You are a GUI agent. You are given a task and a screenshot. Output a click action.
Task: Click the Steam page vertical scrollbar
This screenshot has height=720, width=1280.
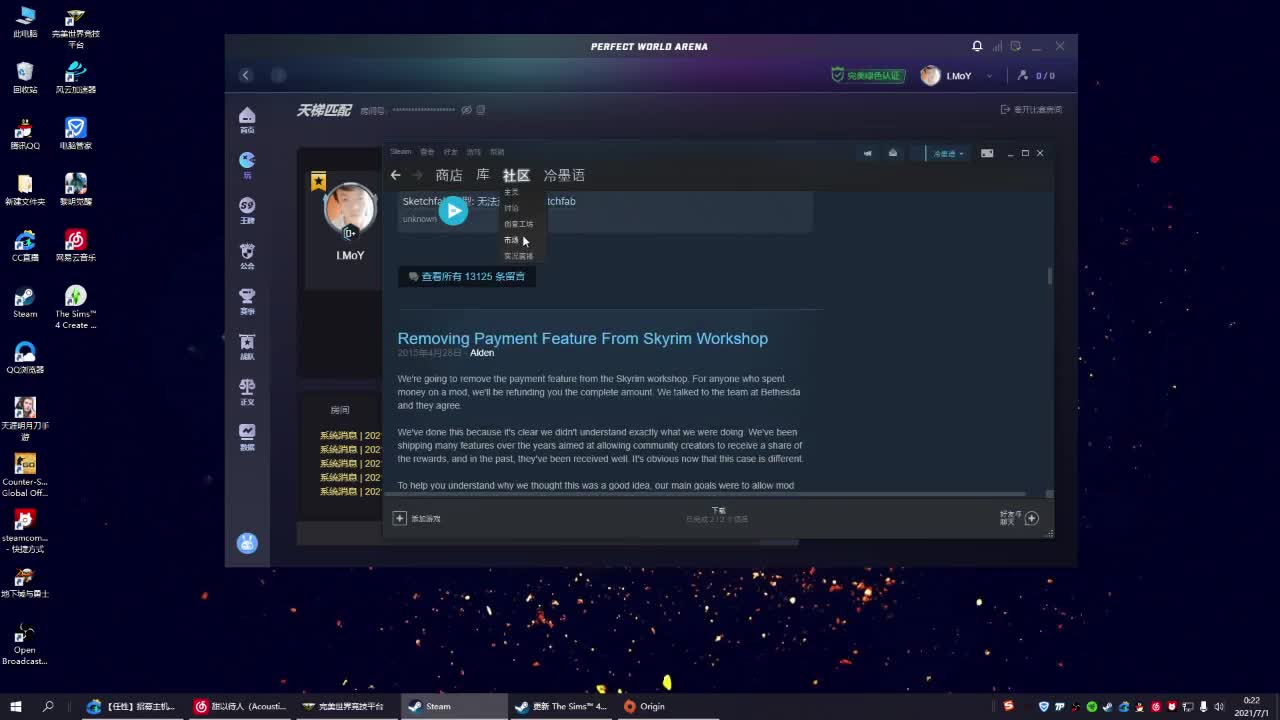(1049, 276)
